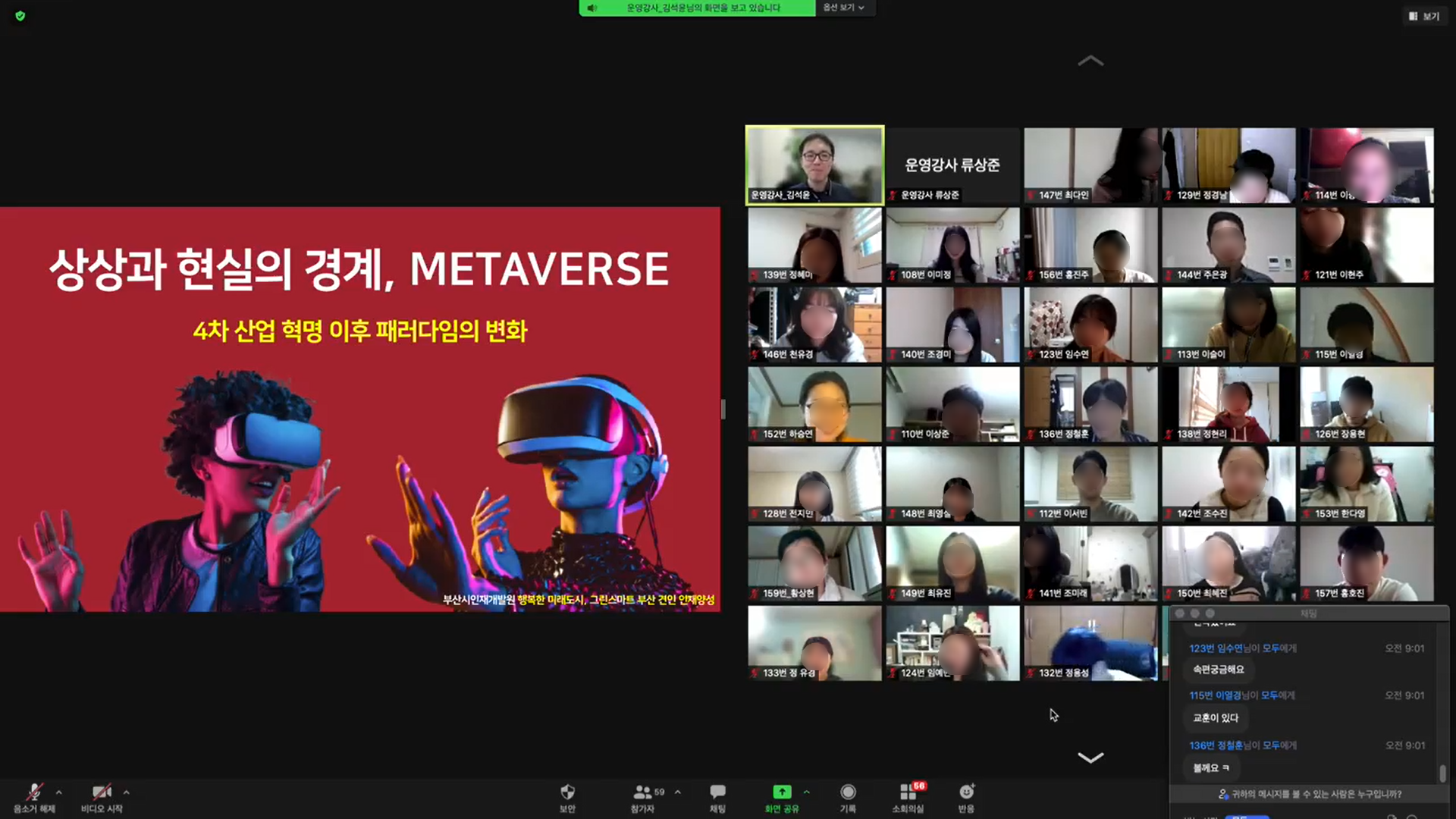Select chat message 볼께요 ㅋ
The height and width of the screenshot is (819, 1456).
click(x=1211, y=768)
